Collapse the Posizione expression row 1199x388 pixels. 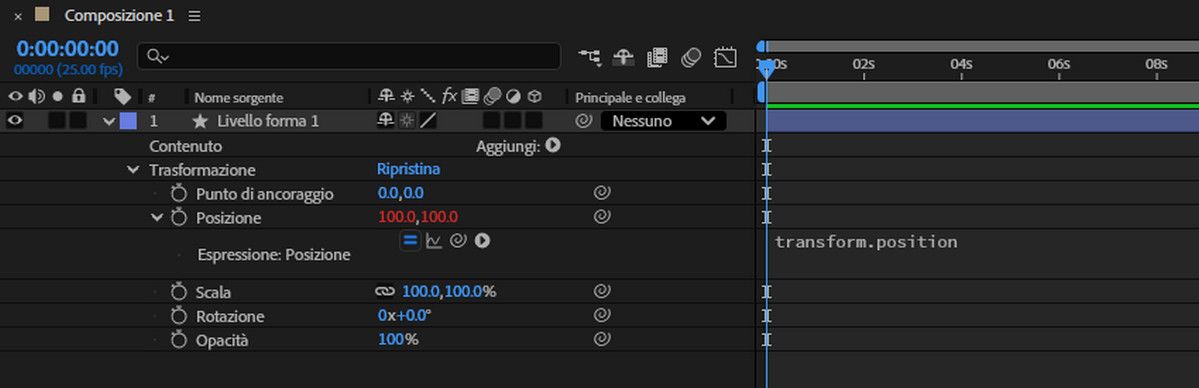coord(158,218)
